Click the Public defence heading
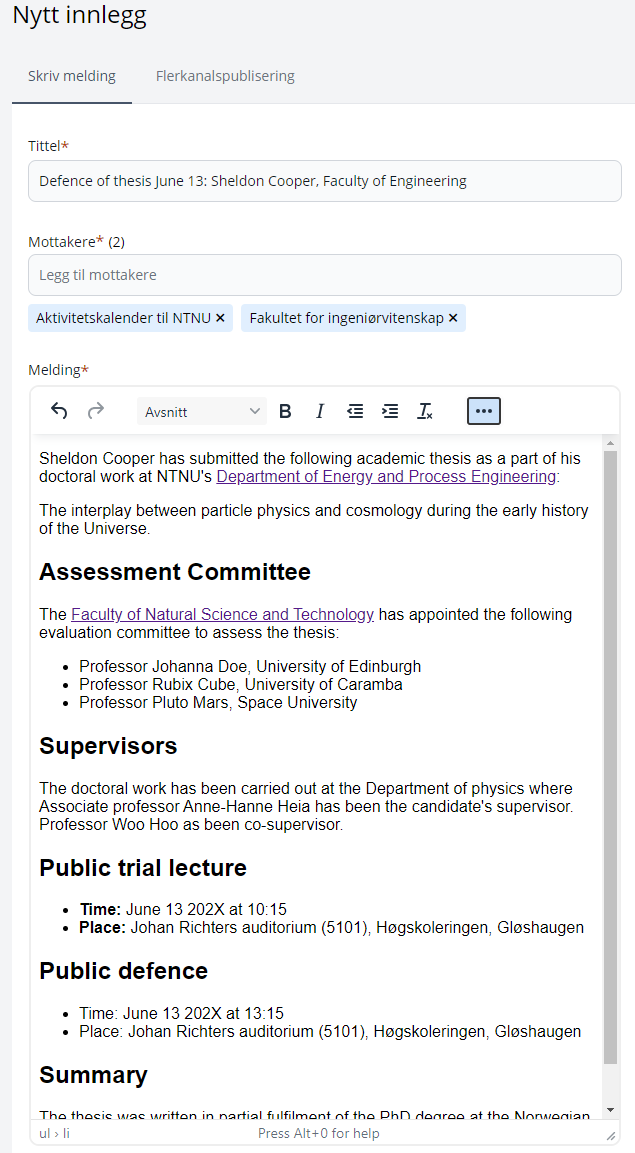Image resolution: width=635 pixels, height=1153 pixels. point(123,971)
